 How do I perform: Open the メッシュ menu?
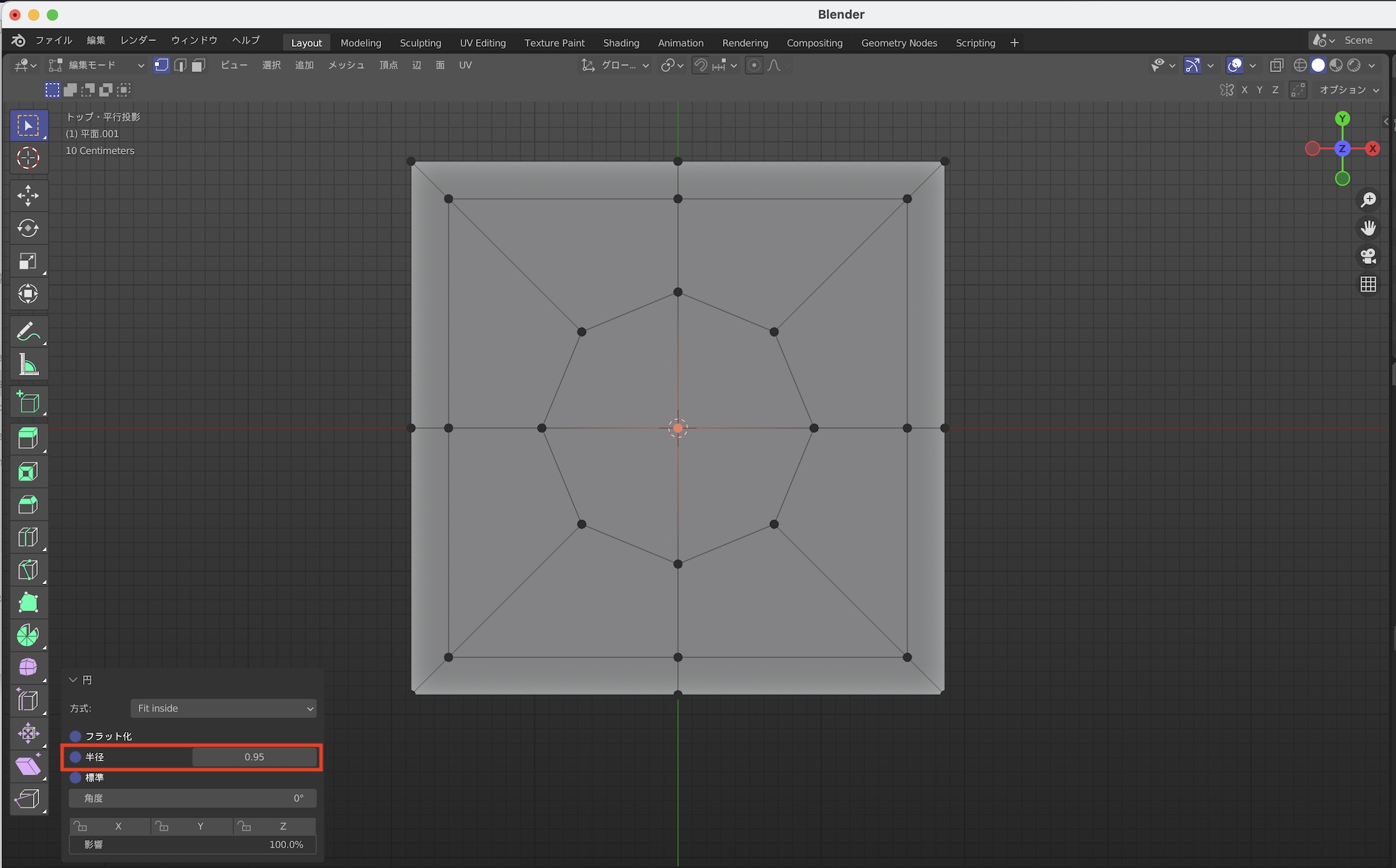pos(346,65)
